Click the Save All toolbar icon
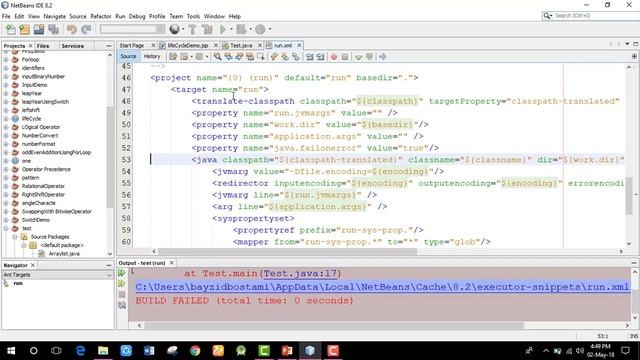 tap(53, 29)
